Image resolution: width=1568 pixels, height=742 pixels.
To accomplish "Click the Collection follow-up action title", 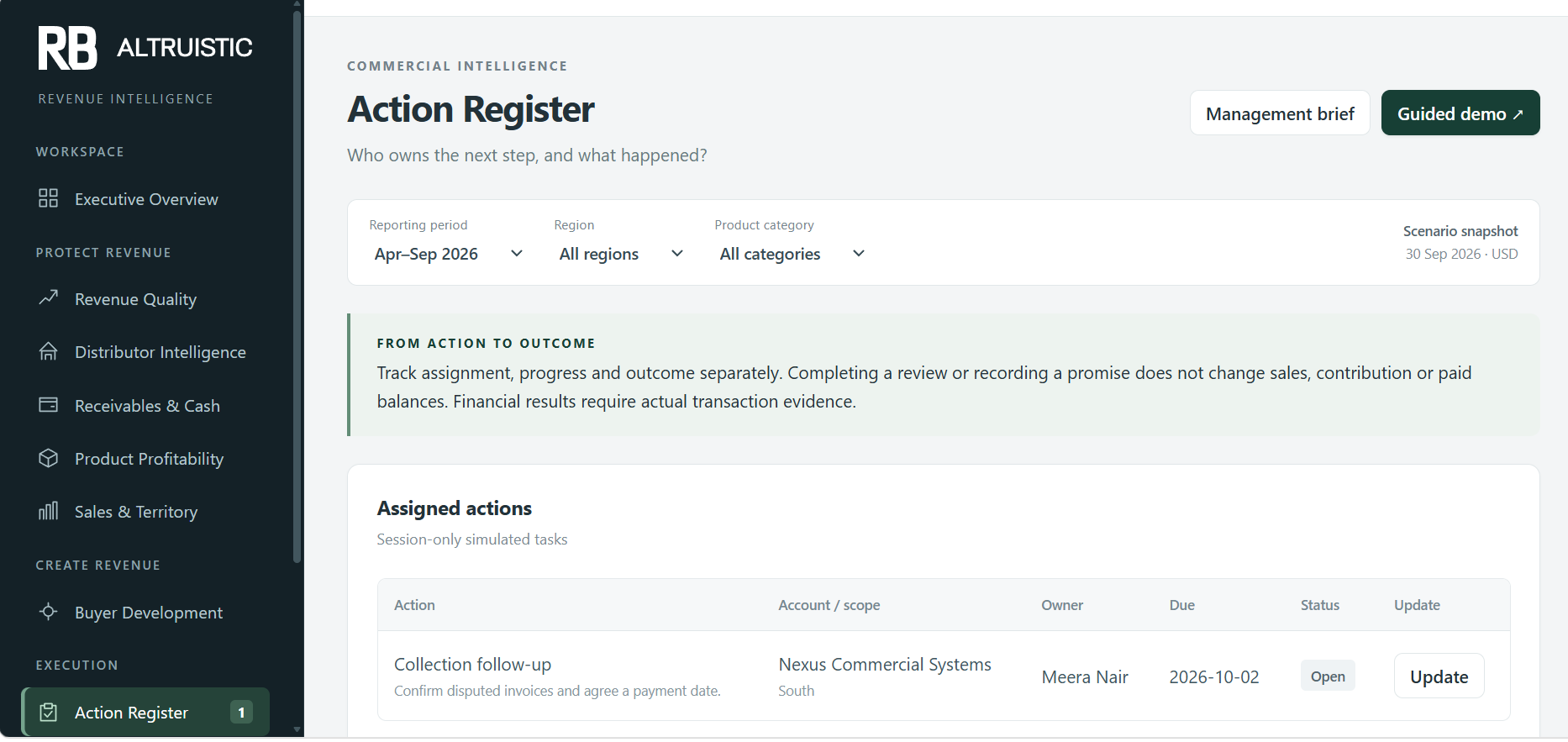I will 472,665.
